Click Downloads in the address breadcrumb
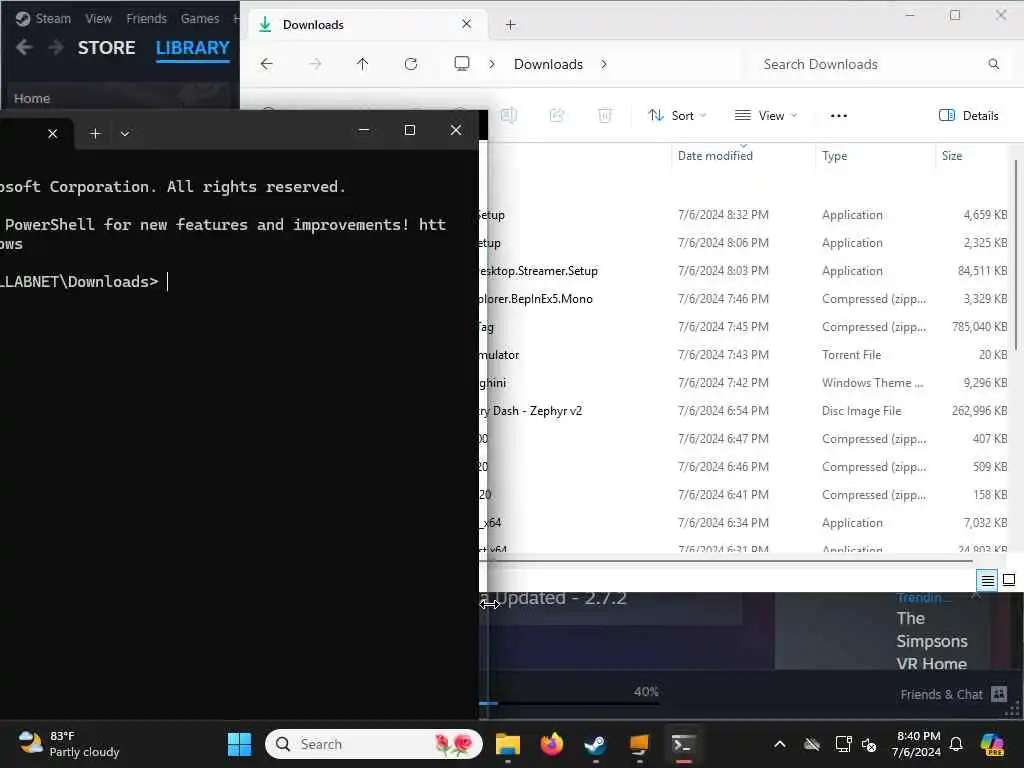Viewport: 1024px width, 768px height. tap(549, 64)
